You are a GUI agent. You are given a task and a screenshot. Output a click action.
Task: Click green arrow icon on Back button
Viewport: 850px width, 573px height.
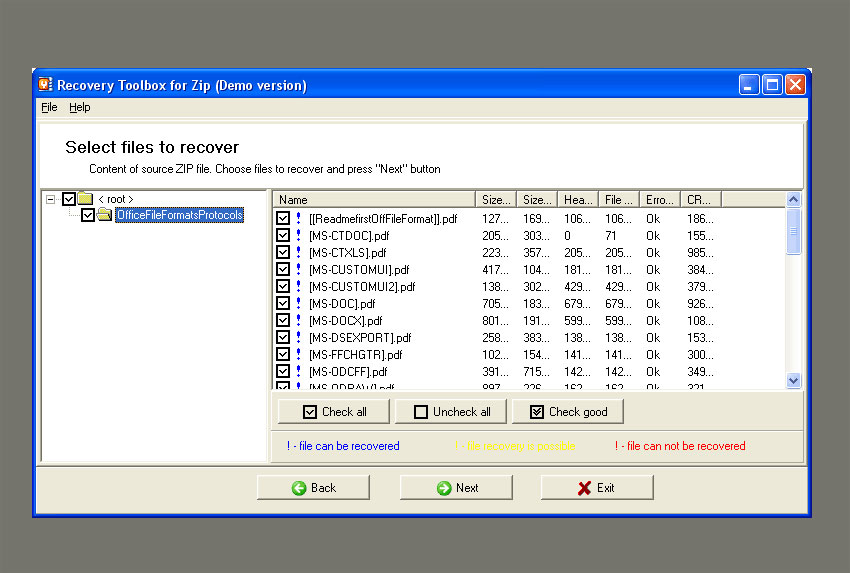tap(299, 488)
